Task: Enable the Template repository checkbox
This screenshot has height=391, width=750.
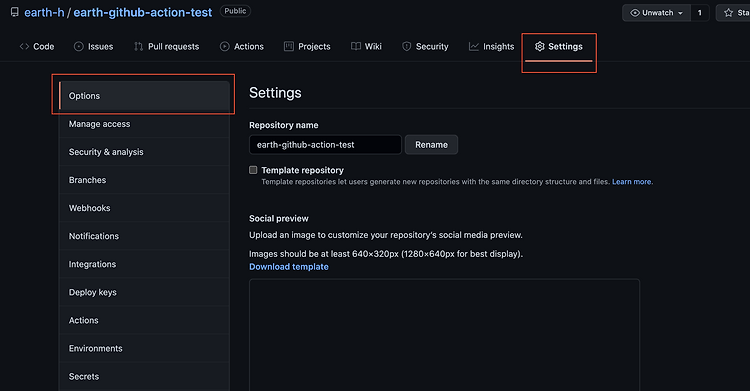Action: pyautogui.click(x=253, y=170)
